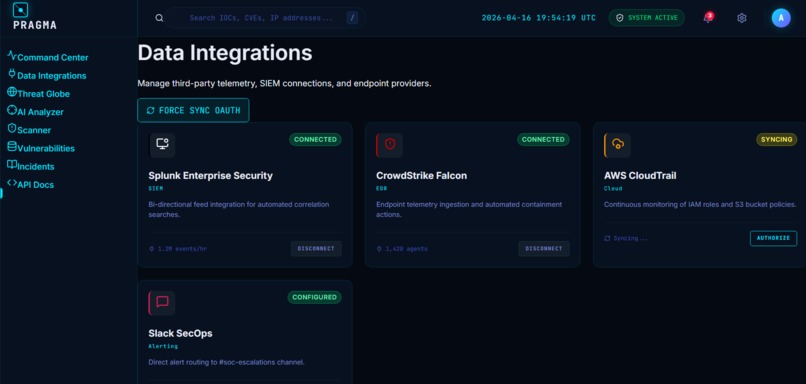Image resolution: width=806 pixels, height=384 pixels.
Task: Click the Scanner shield icon
Action: pos(12,128)
